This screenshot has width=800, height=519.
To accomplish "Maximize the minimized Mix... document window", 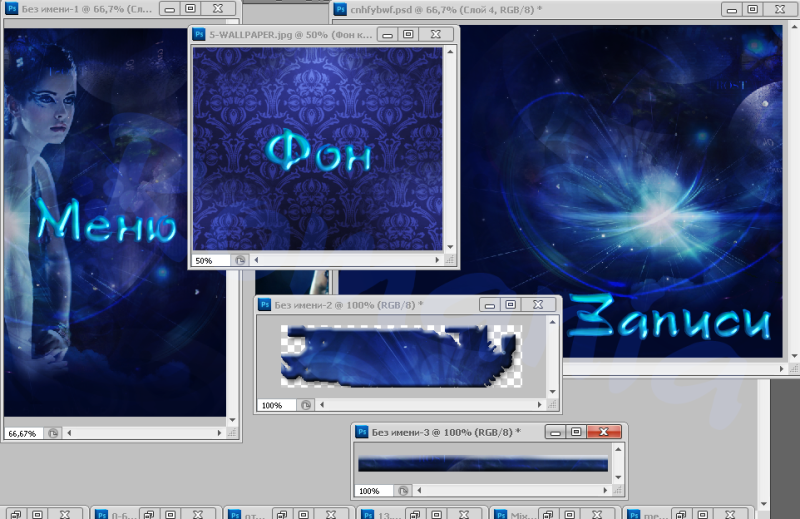I will (570, 514).
